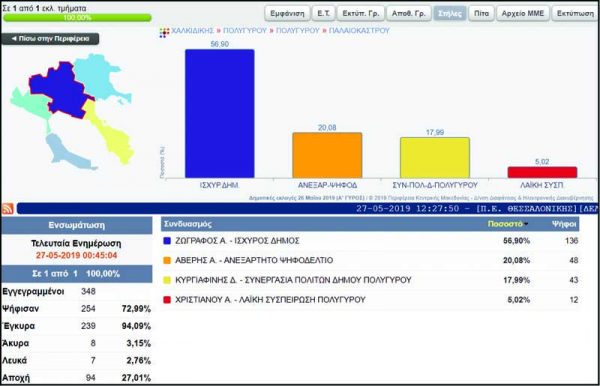Go back with Πίσω στην Περιφέρεια
600x386 pixels.
pos(50,39)
